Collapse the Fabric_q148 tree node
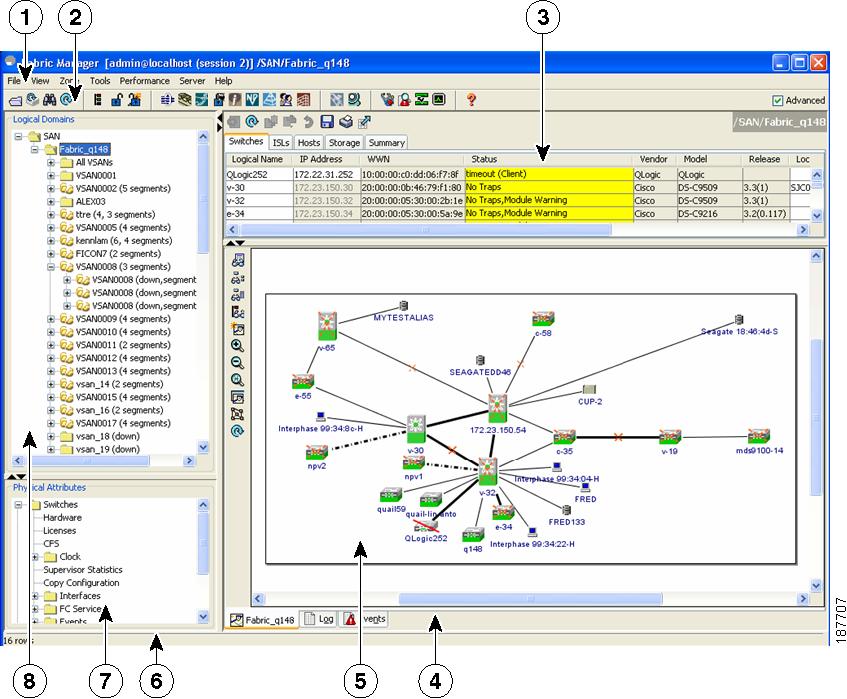The image size is (847, 699). pos(35,149)
